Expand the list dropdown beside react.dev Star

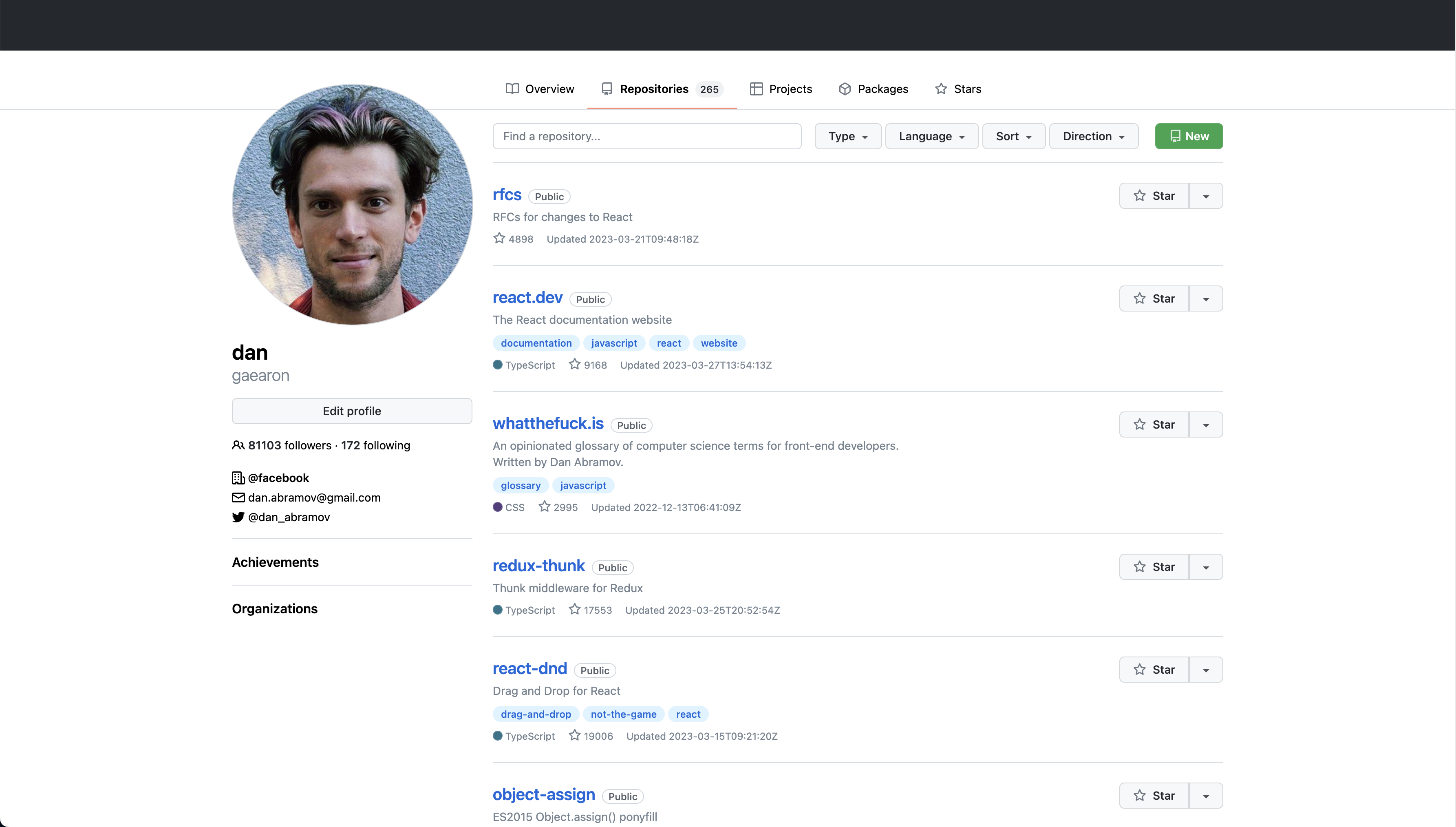coord(1206,299)
